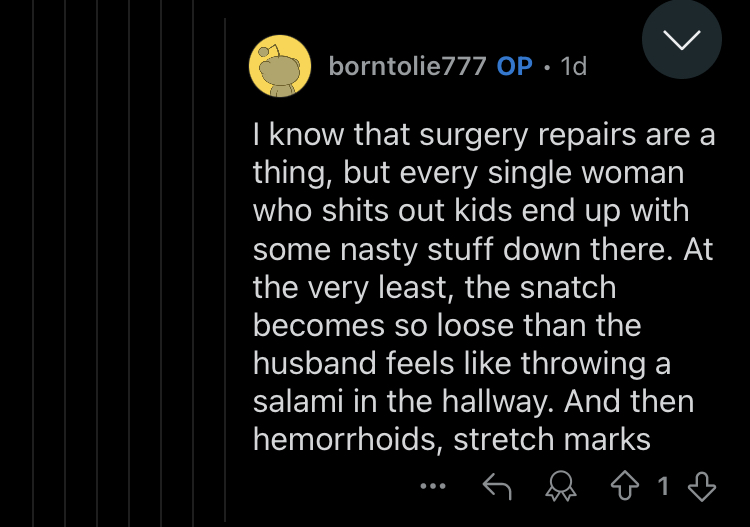Image resolution: width=750 pixels, height=527 pixels.
Task: Tap the vote count showing 1
Action: click(663, 486)
